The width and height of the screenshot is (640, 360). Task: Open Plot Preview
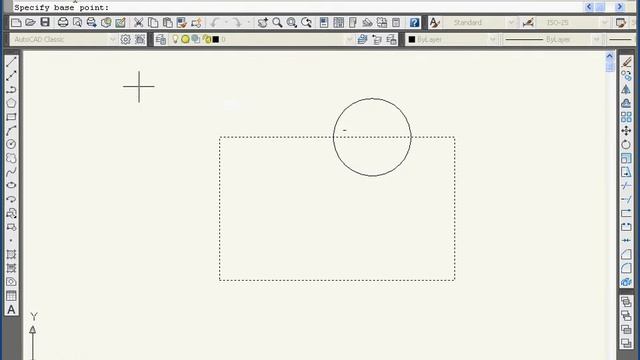coord(77,22)
